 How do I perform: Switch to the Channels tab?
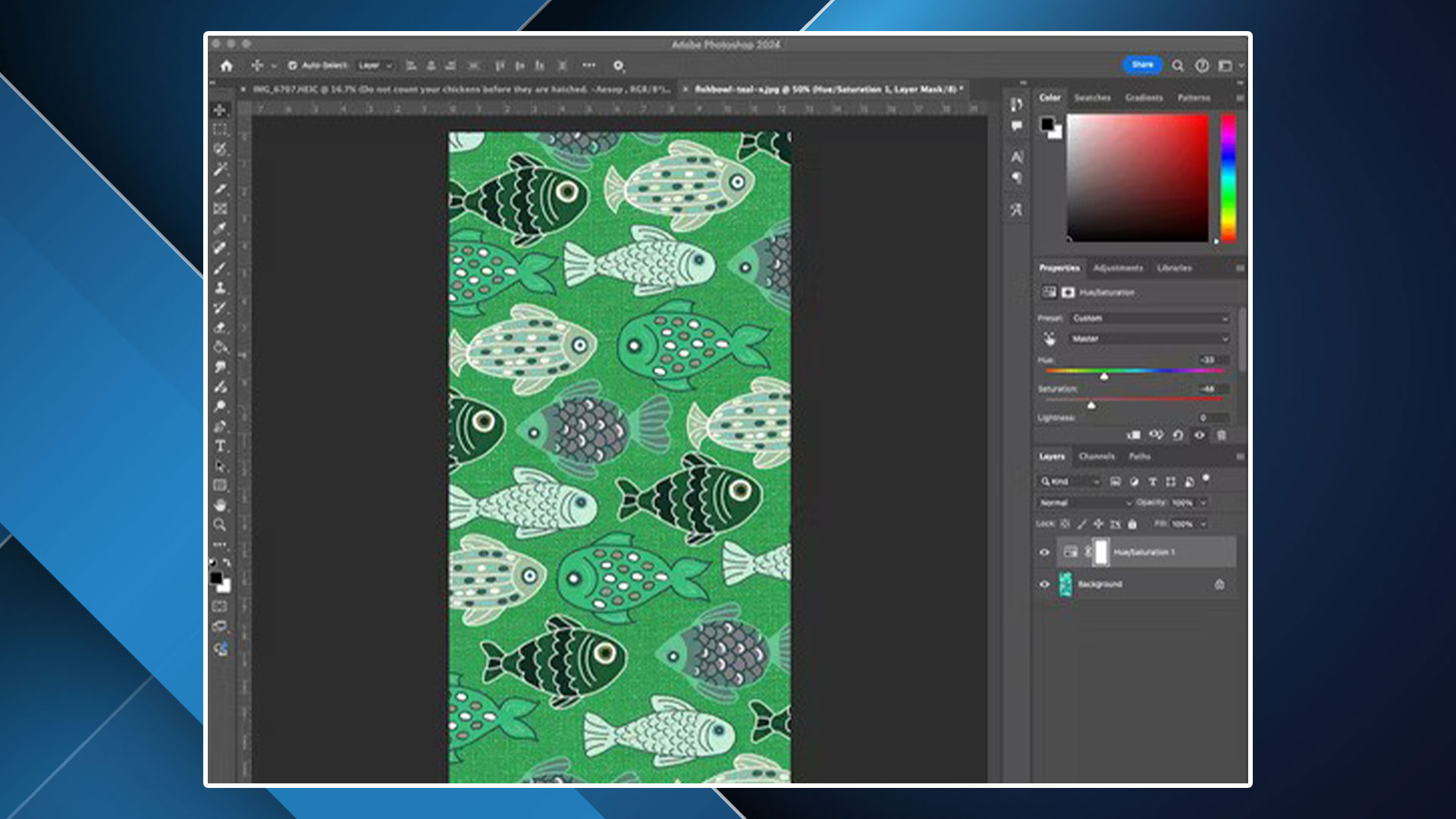click(x=1097, y=457)
